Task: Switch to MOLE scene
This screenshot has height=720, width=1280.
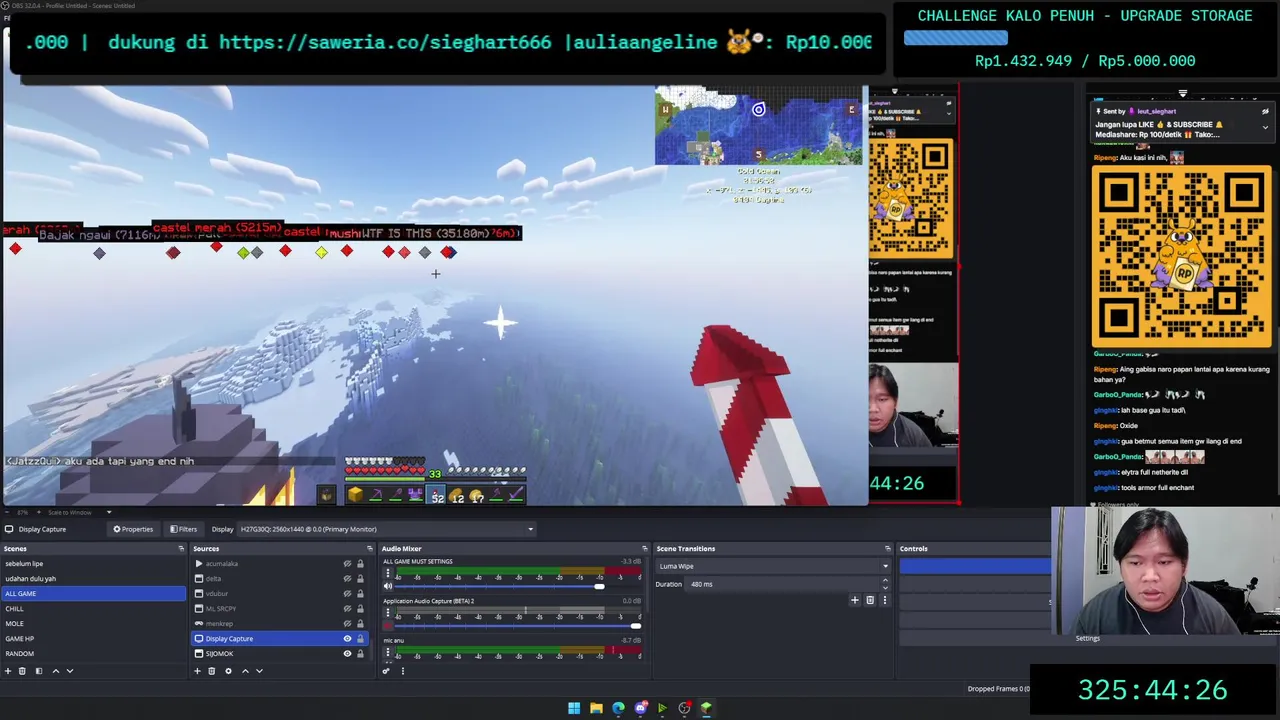Action: (93, 624)
